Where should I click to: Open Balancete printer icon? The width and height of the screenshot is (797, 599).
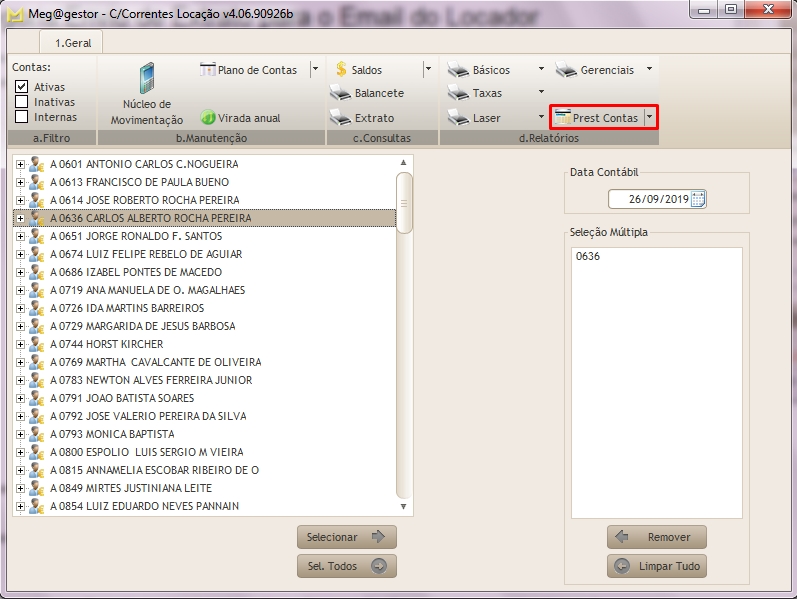click(340, 93)
